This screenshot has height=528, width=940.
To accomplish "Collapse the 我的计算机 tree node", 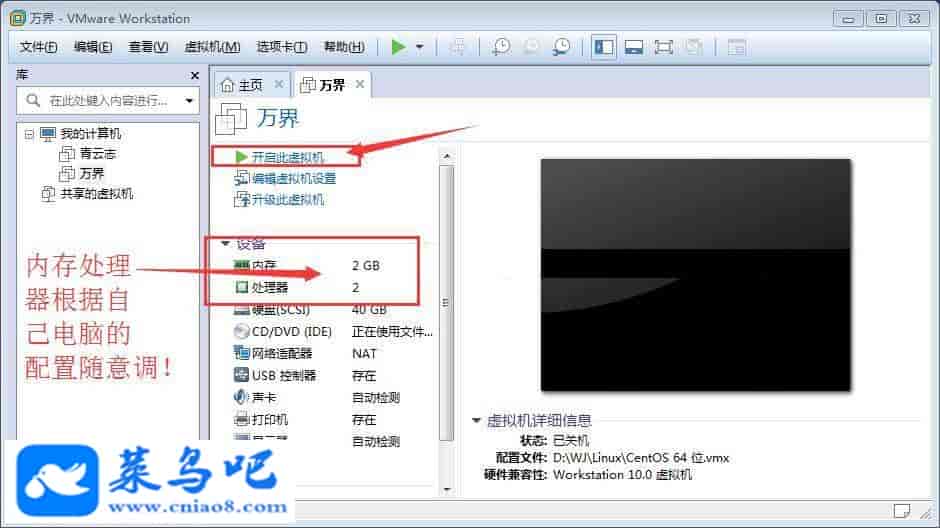I will tap(29, 134).
